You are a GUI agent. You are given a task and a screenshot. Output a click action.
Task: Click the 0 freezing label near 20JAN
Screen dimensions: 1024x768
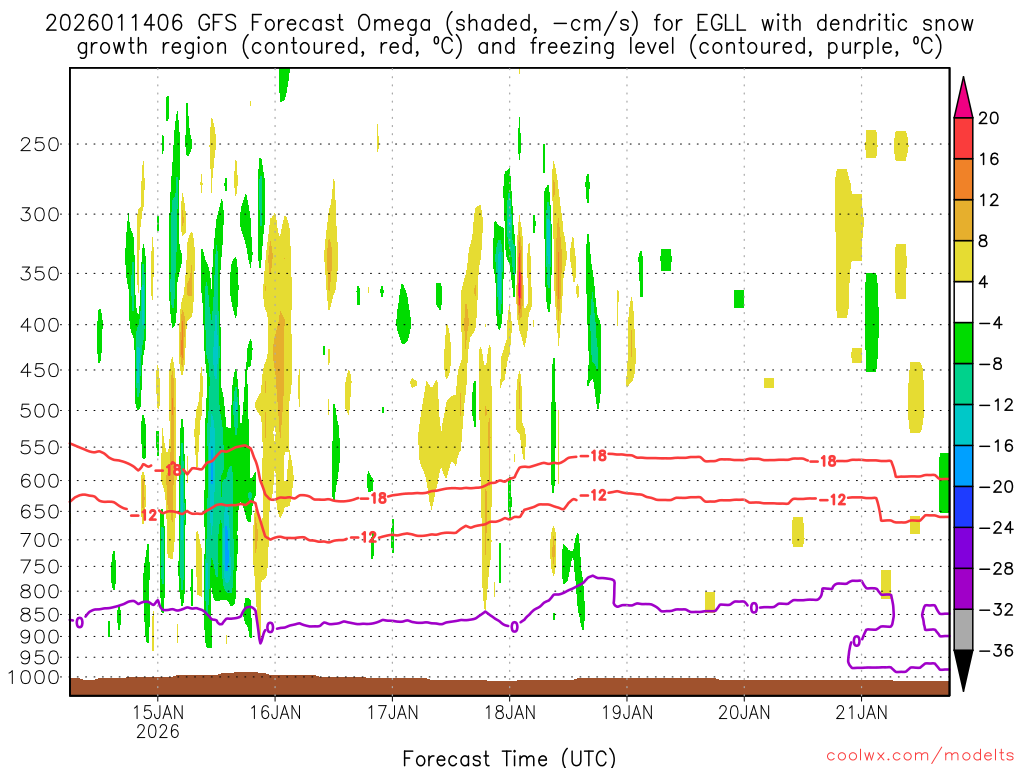click(x=754, y=609)
